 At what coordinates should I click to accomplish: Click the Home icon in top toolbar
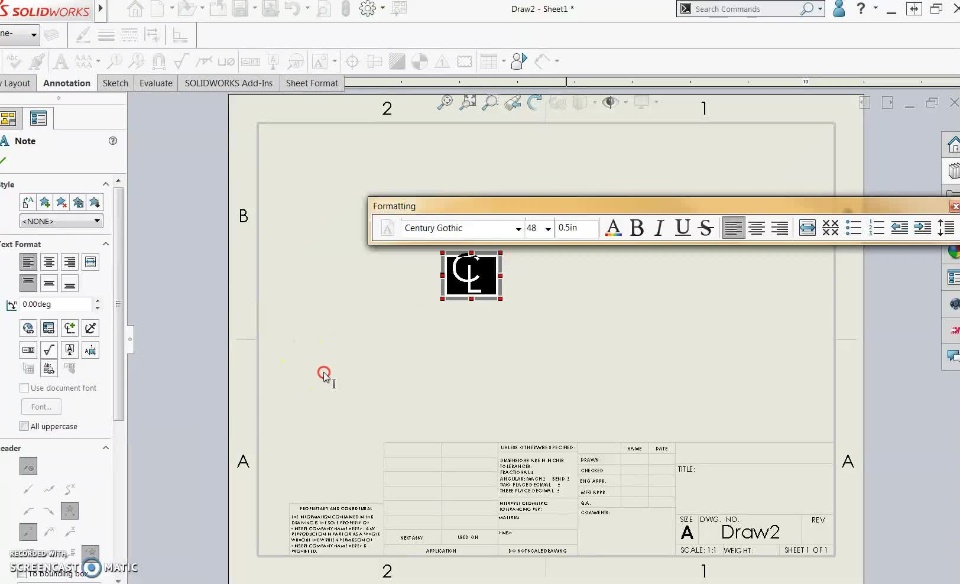point(135,9)
